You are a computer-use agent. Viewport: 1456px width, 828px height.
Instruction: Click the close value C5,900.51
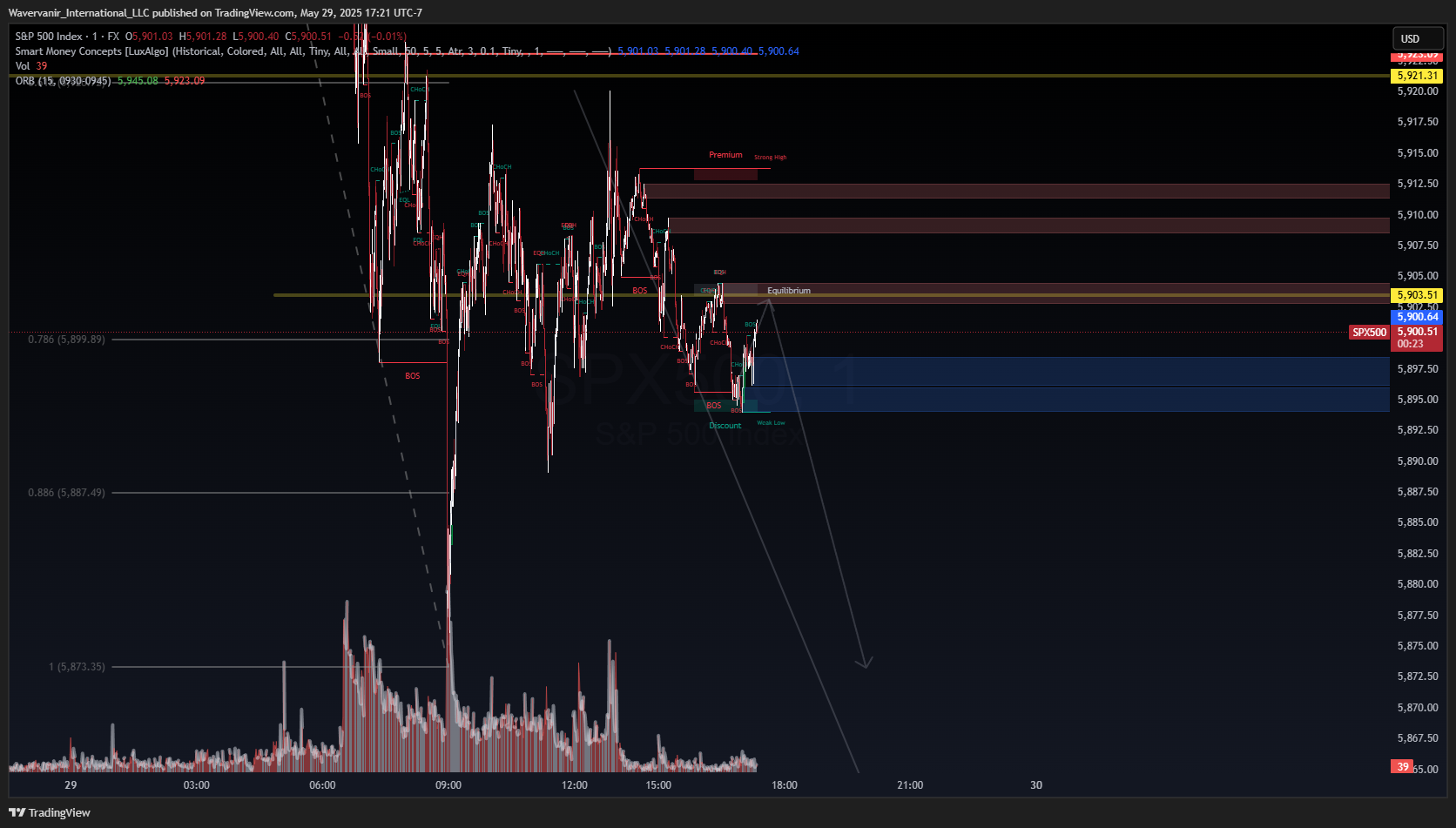coord(308,37)
